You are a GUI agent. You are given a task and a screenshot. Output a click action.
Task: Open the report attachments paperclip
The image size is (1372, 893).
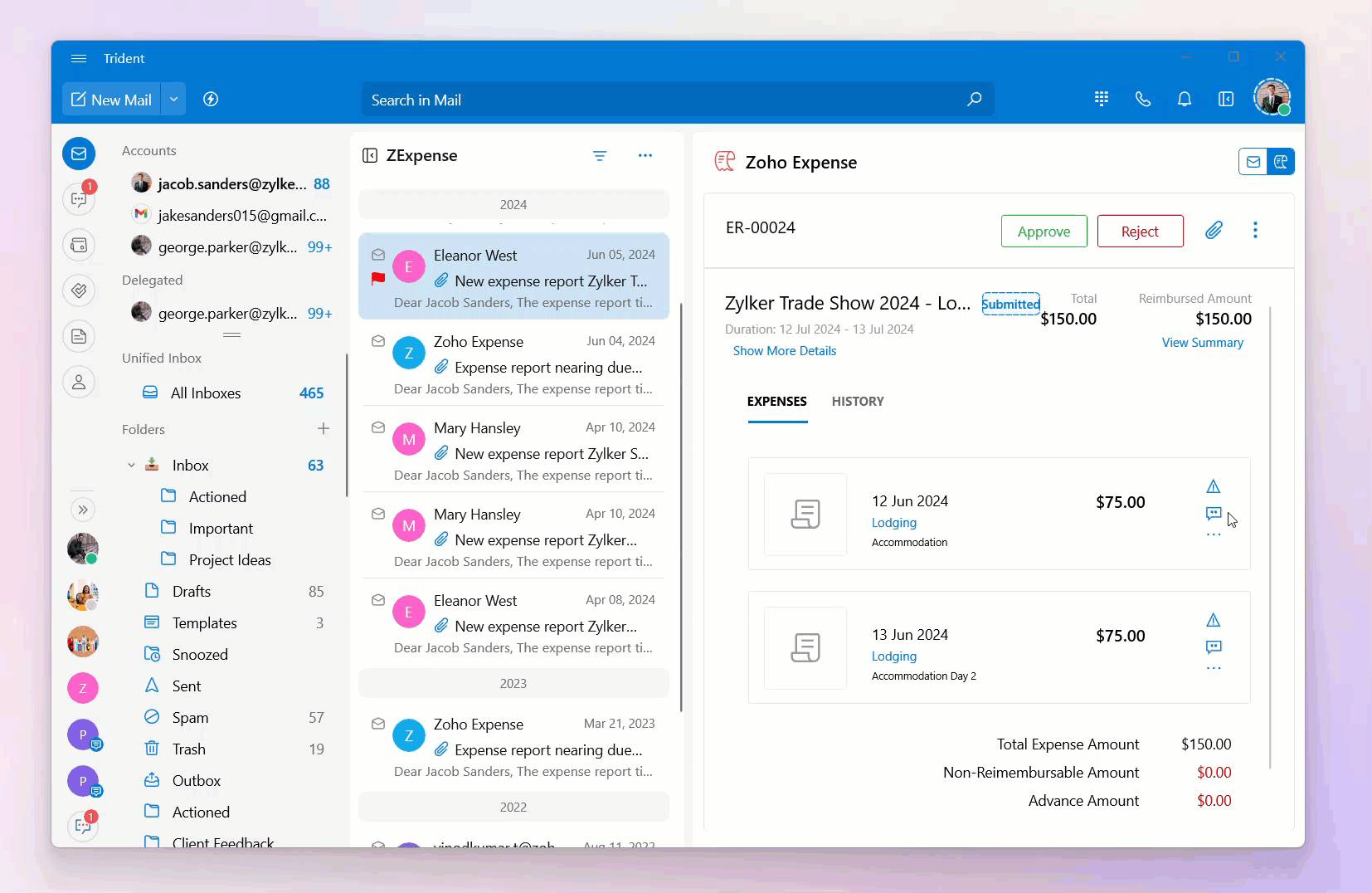[x=1214, y=231]
